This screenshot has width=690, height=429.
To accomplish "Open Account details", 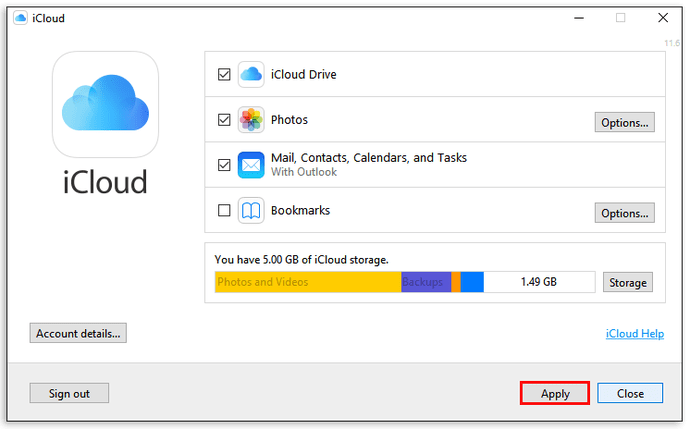I will point(78,333).
